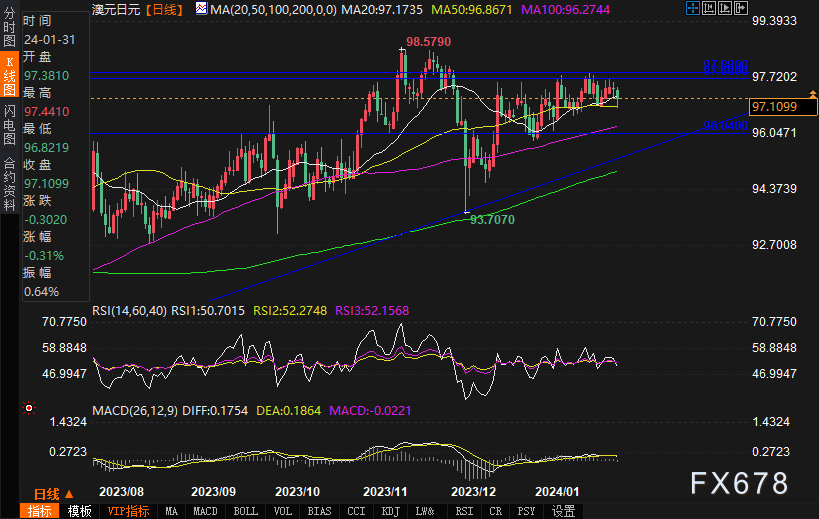Open 设置 settings in bottom bar
This screenshot has height=519, width=819.
pos(563,511)
